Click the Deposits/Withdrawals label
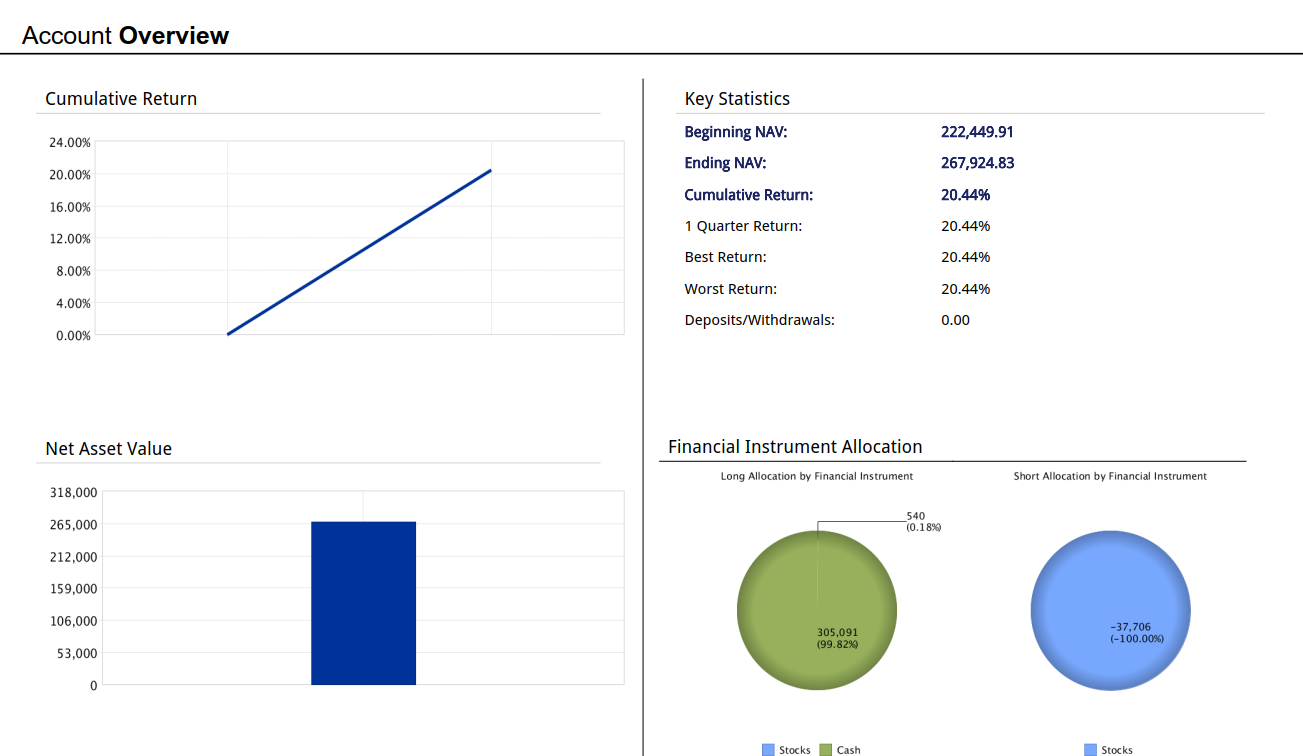 click(759, 320)
